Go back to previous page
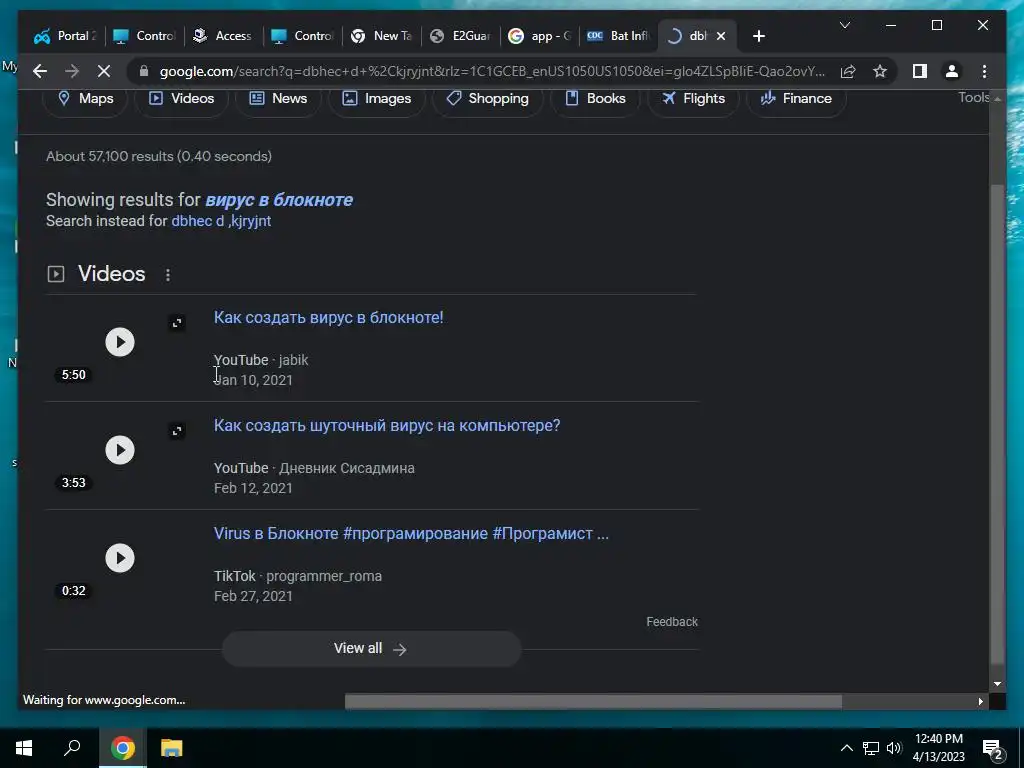 40,71
